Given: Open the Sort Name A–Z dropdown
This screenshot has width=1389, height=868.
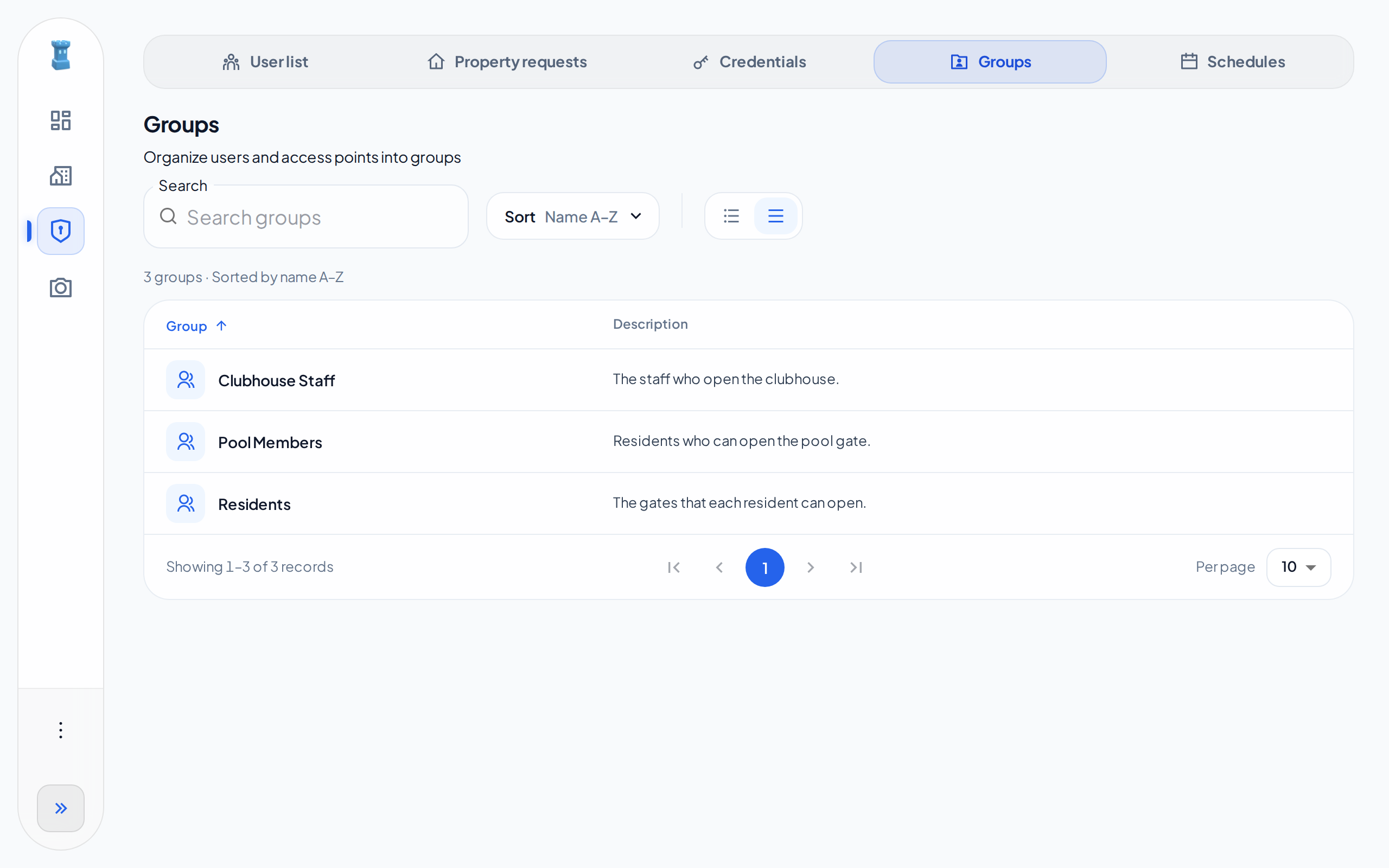Looking at the screenshot, I should [573, 216].
